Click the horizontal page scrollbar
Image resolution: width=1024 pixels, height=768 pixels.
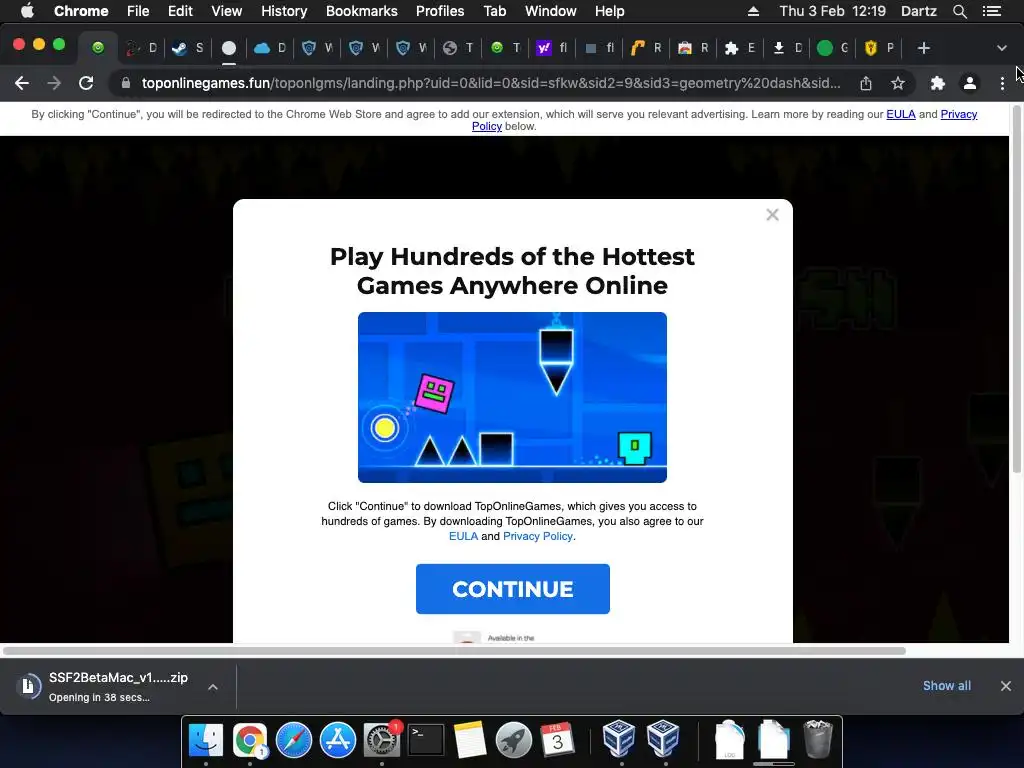(454, 651)
